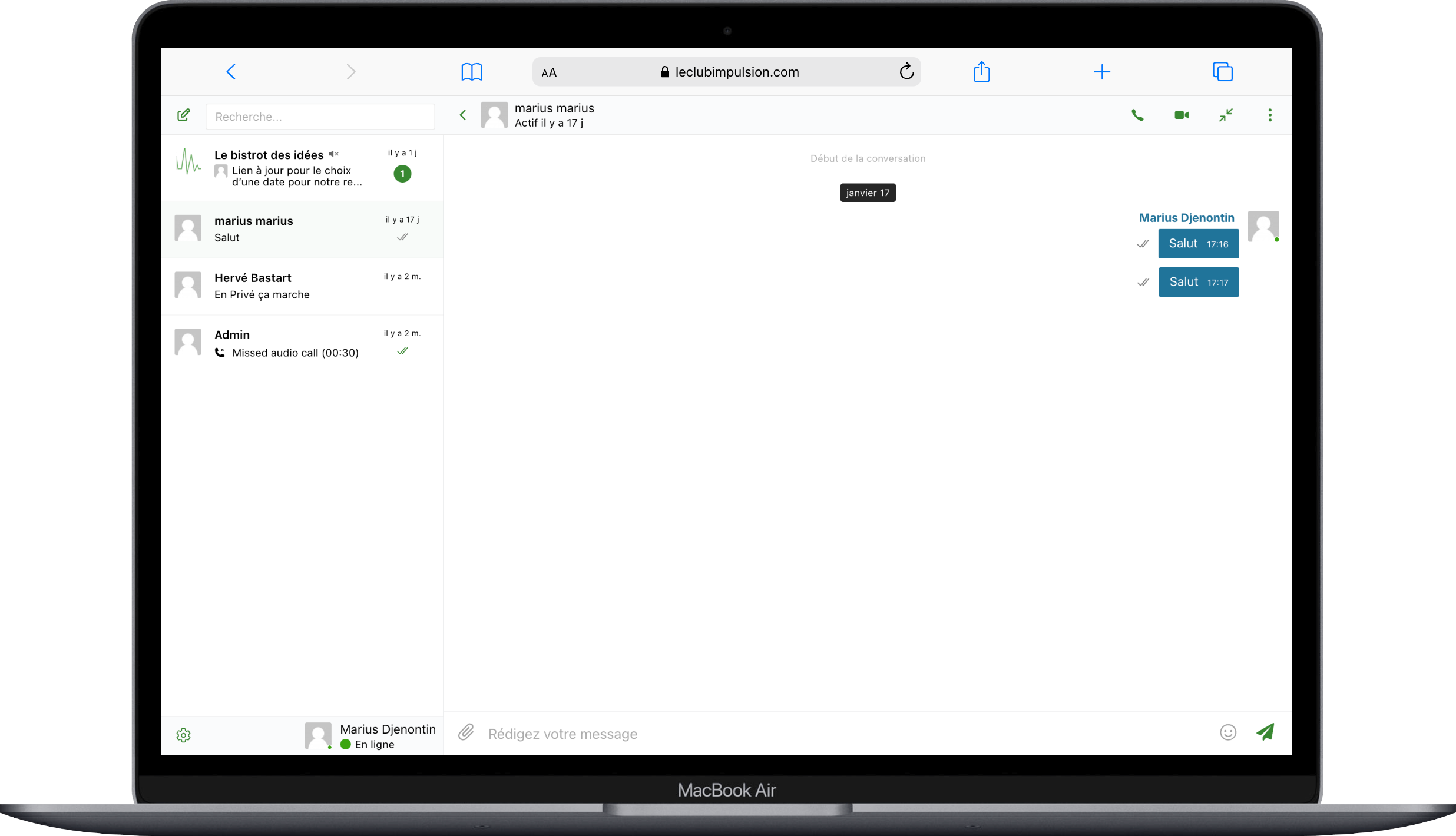
Task: Open the emoji picker smiley icon
Action: click(x=1228, y=732)
